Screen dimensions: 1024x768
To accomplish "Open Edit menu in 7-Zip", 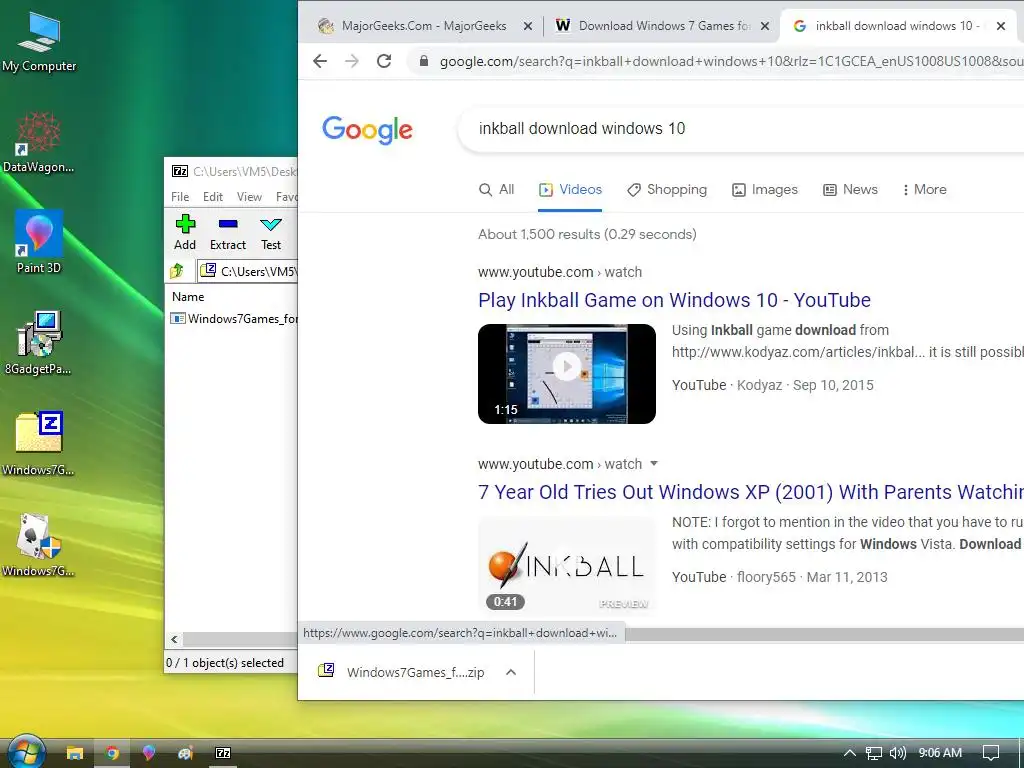I will (x=212, y=197).
